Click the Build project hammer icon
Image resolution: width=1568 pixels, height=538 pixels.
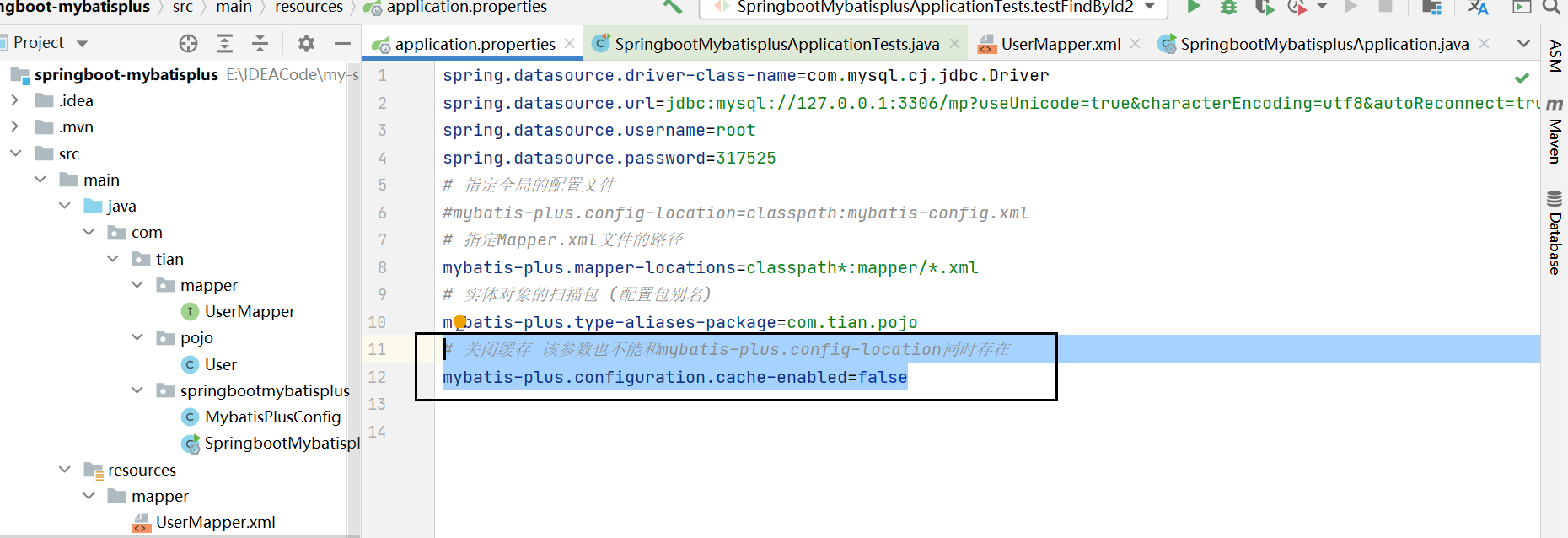click(672, 7)
